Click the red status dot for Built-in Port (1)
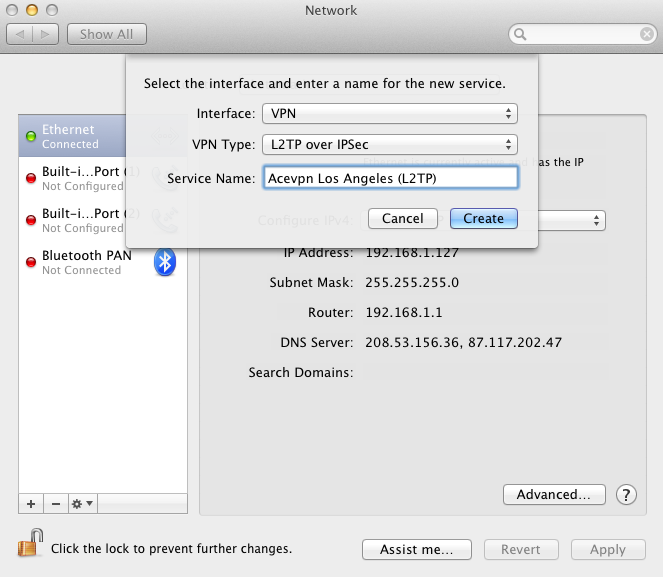The height and width of the screenshot is (577, 663). (31, 178)
